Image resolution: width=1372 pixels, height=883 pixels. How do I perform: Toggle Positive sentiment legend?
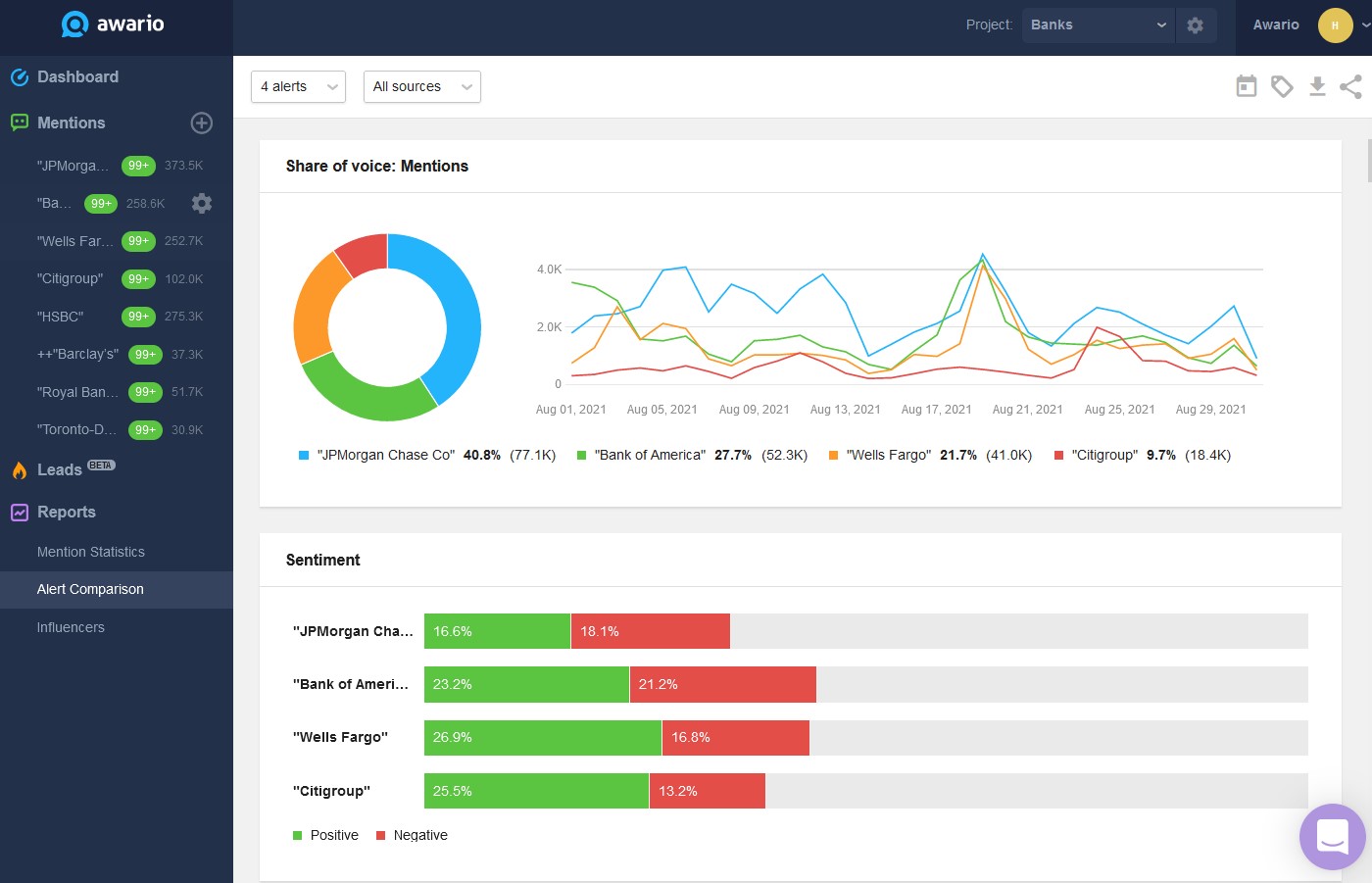pos(326,835)
